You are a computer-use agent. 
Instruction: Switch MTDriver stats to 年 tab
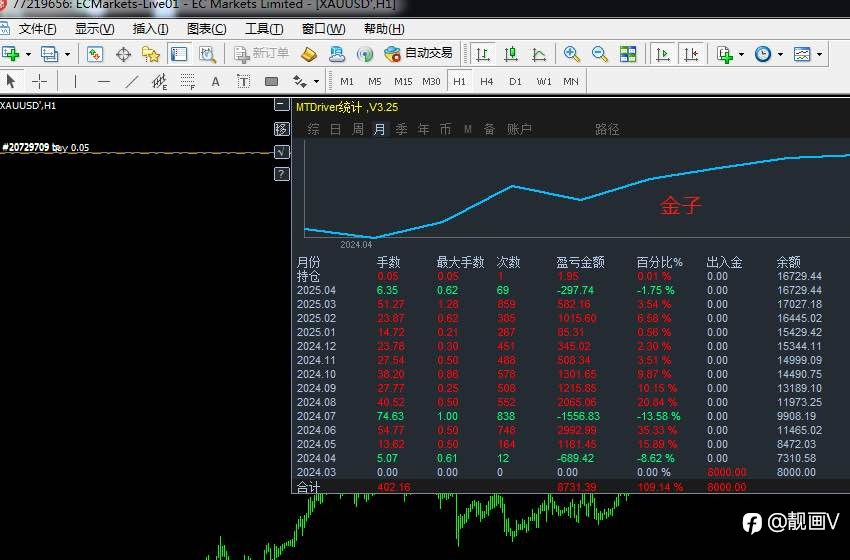click(423, 129)
